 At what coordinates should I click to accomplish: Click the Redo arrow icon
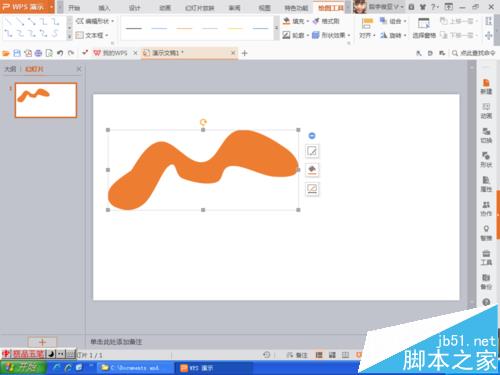tap(71, 53)
